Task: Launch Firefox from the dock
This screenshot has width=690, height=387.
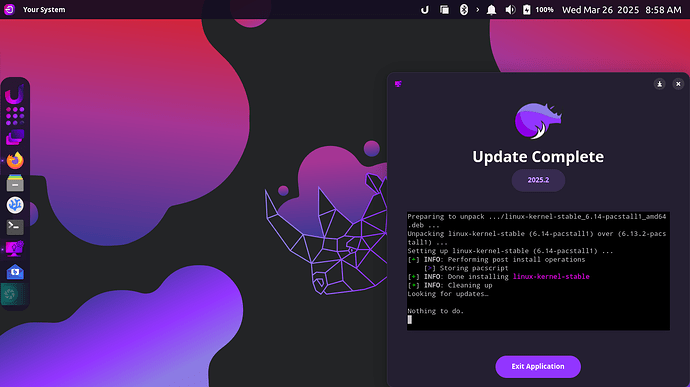Action: 15,160
